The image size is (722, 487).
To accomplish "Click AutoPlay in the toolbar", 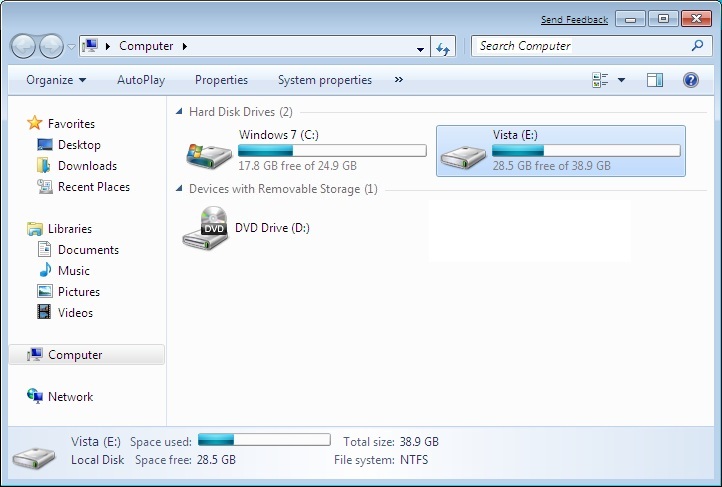I will 141,80.
